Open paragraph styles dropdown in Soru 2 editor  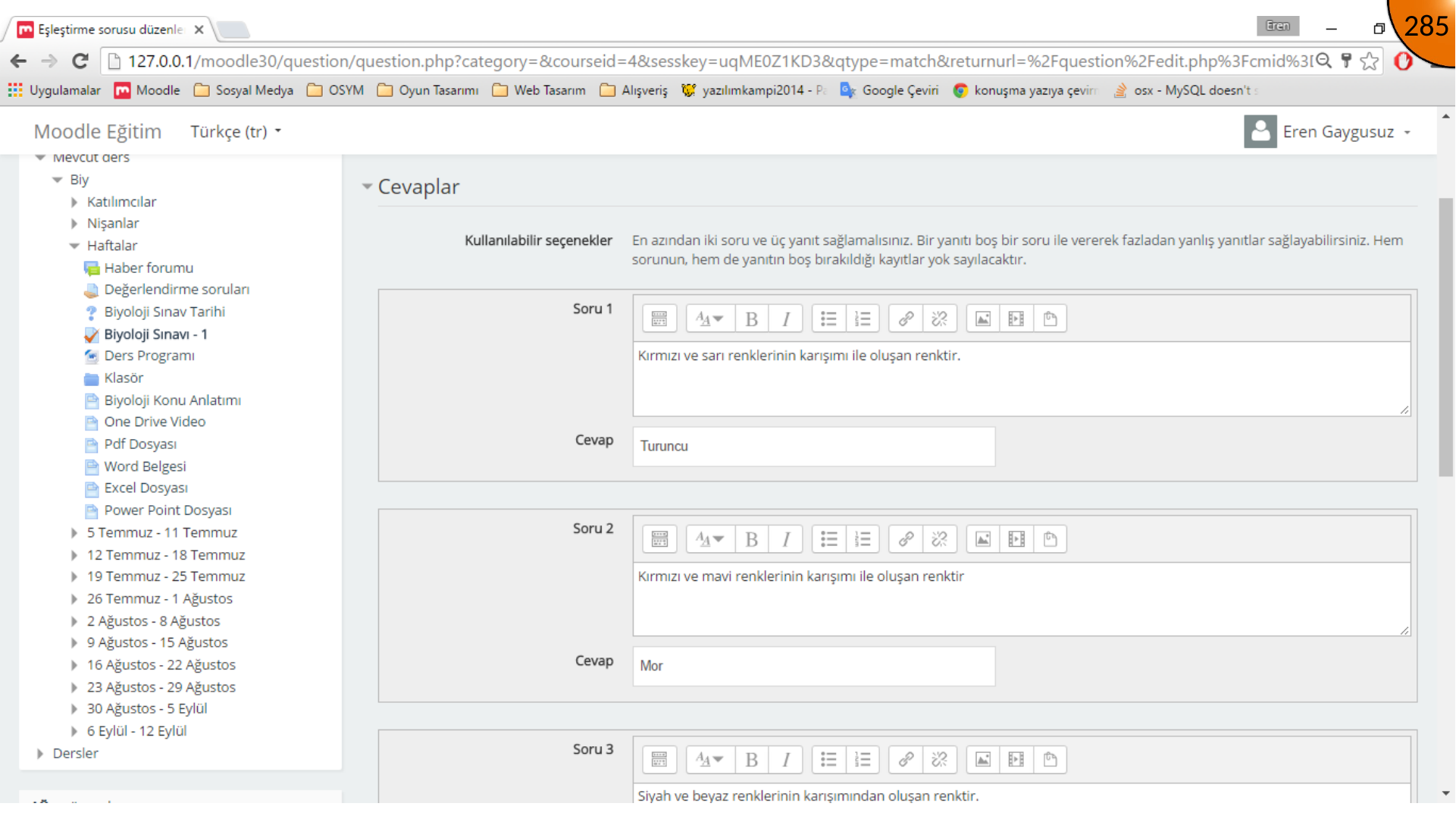coord(710,539)
